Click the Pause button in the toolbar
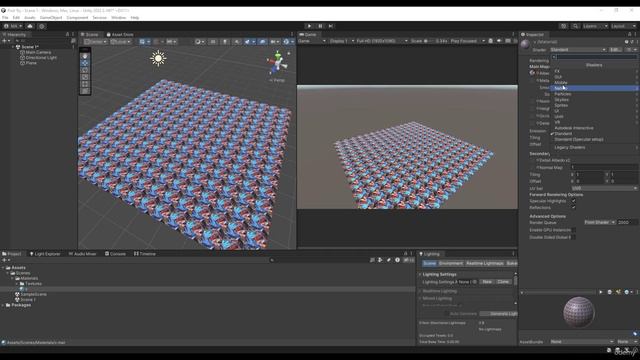This screenshot has height=360, width=640. tap(320, 26)
